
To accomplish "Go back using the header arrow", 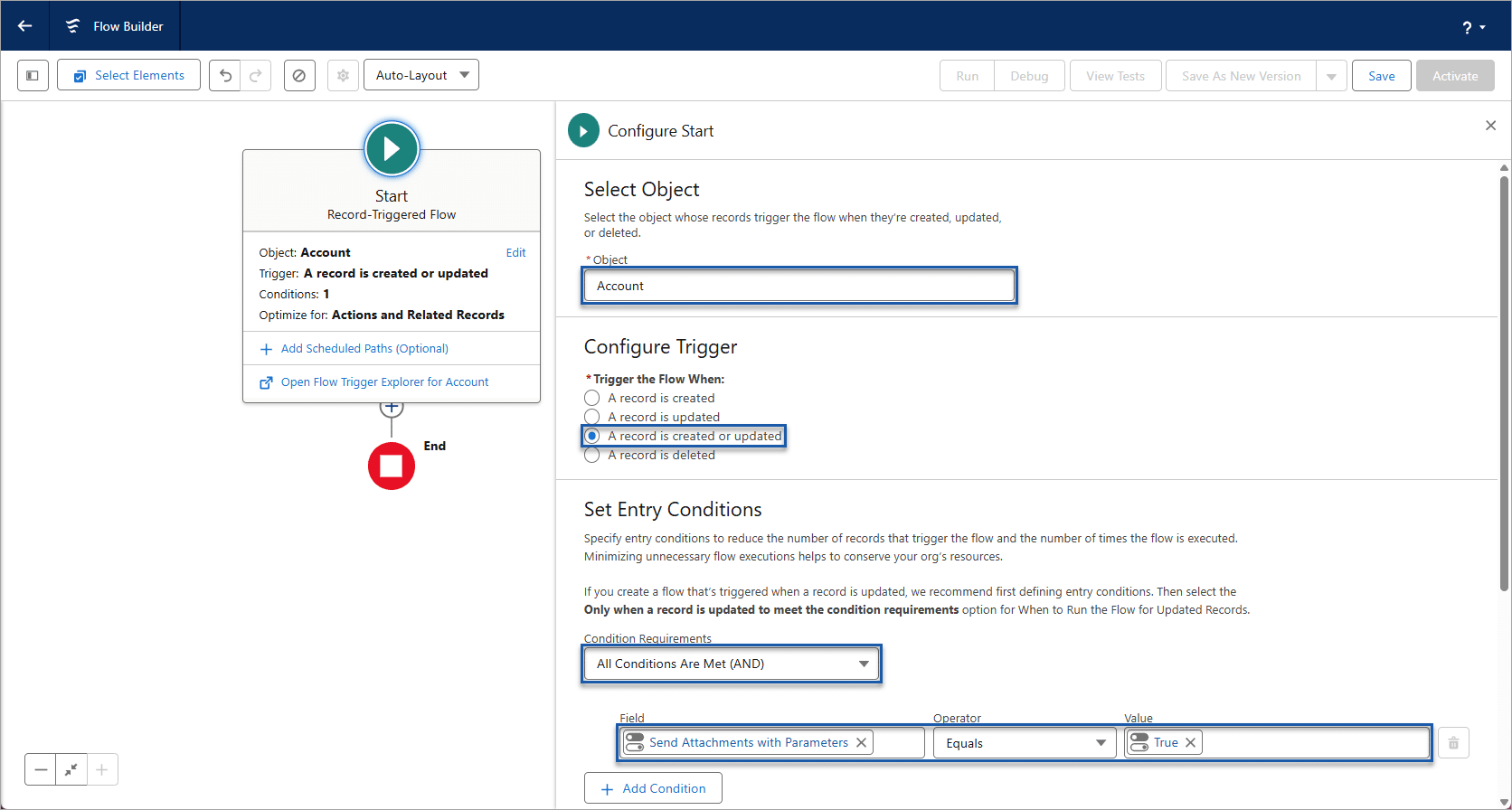I will click(24, 25).
